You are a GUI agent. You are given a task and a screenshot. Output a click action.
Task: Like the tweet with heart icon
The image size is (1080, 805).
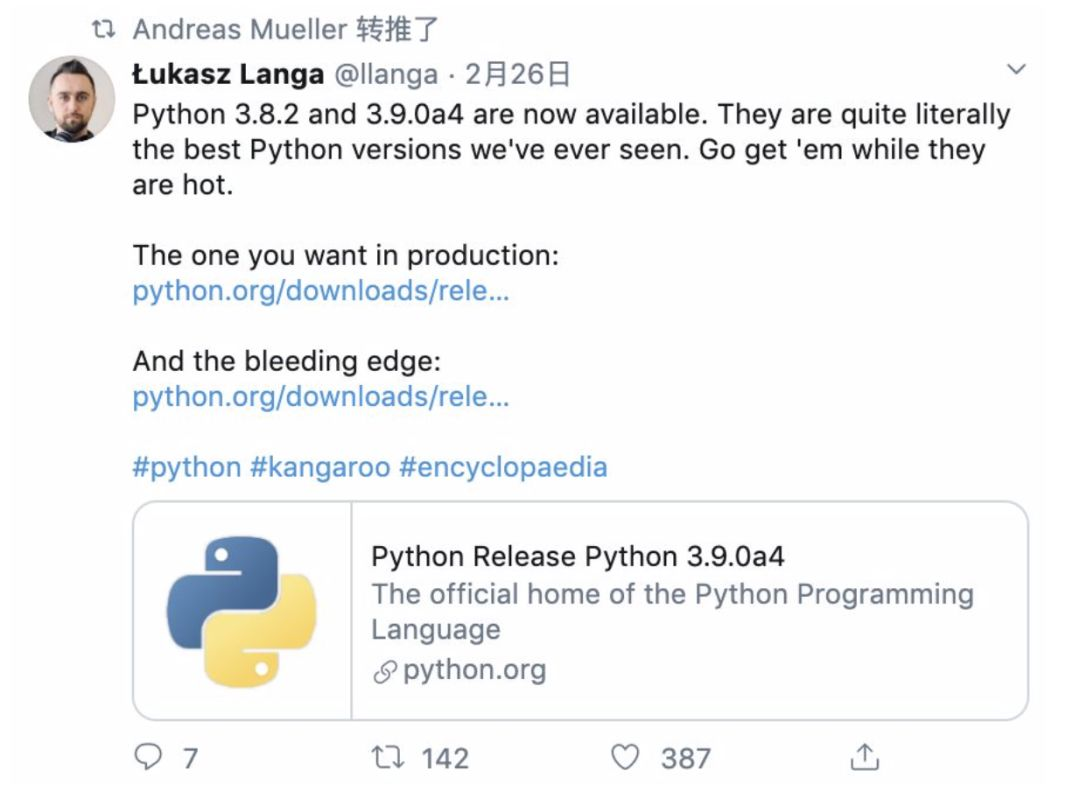tap(625, 757)
